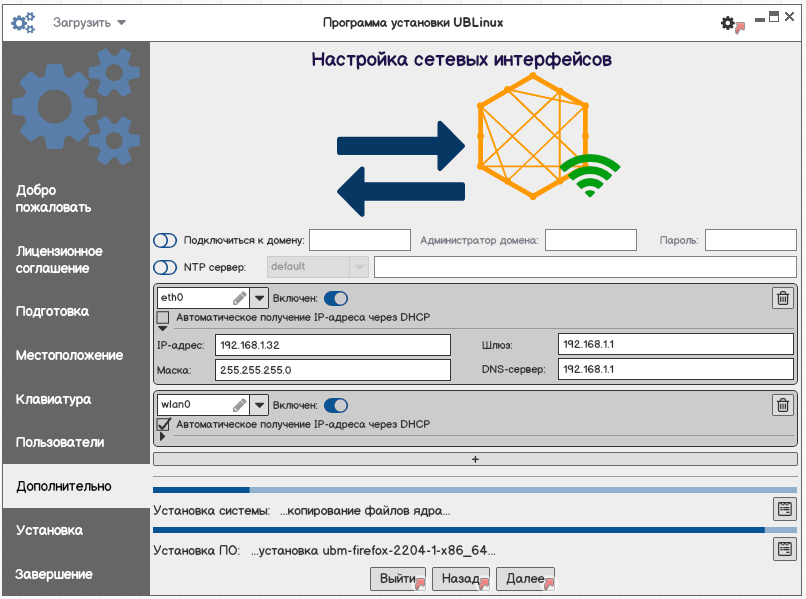
Task: Disable the wlan0 enabled switch
Action: (336, 405)
